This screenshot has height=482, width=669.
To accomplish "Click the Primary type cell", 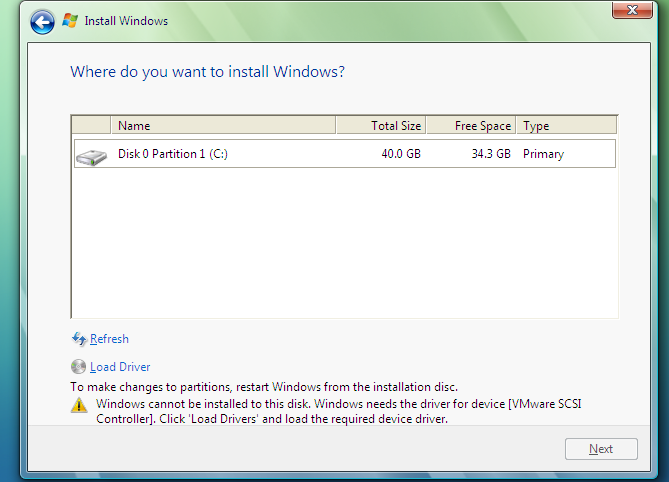I will click(x=543, y=154).
